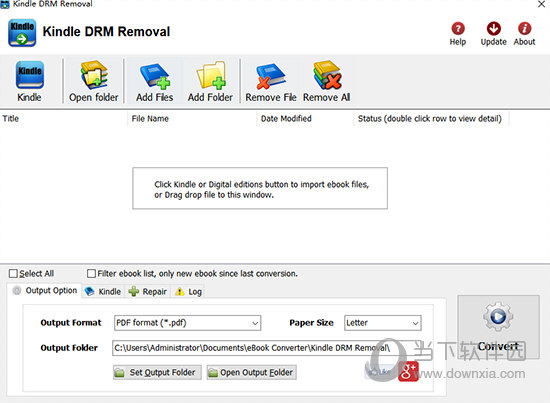
Task: Start conversion with the Convert button
Action: pos(498,327)
